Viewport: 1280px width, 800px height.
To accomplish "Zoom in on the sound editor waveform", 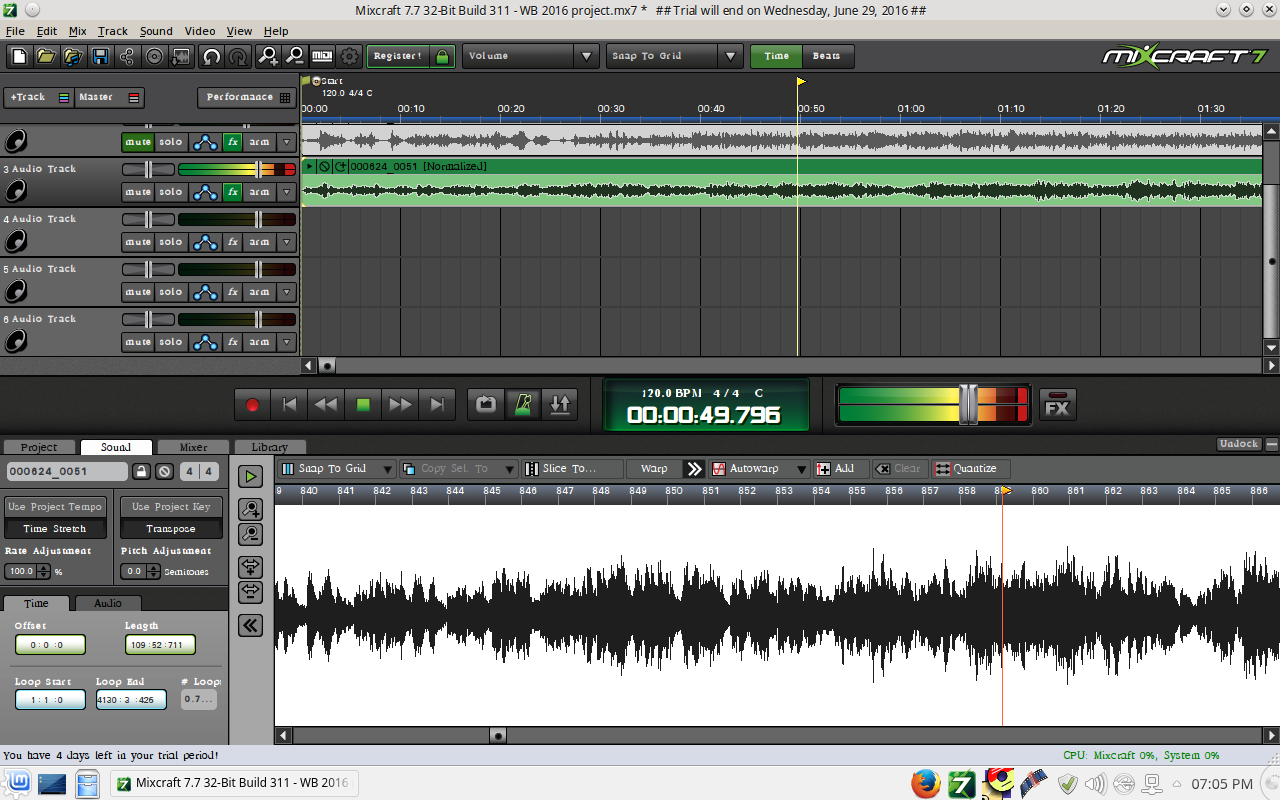I will click(x=250, y=509).
